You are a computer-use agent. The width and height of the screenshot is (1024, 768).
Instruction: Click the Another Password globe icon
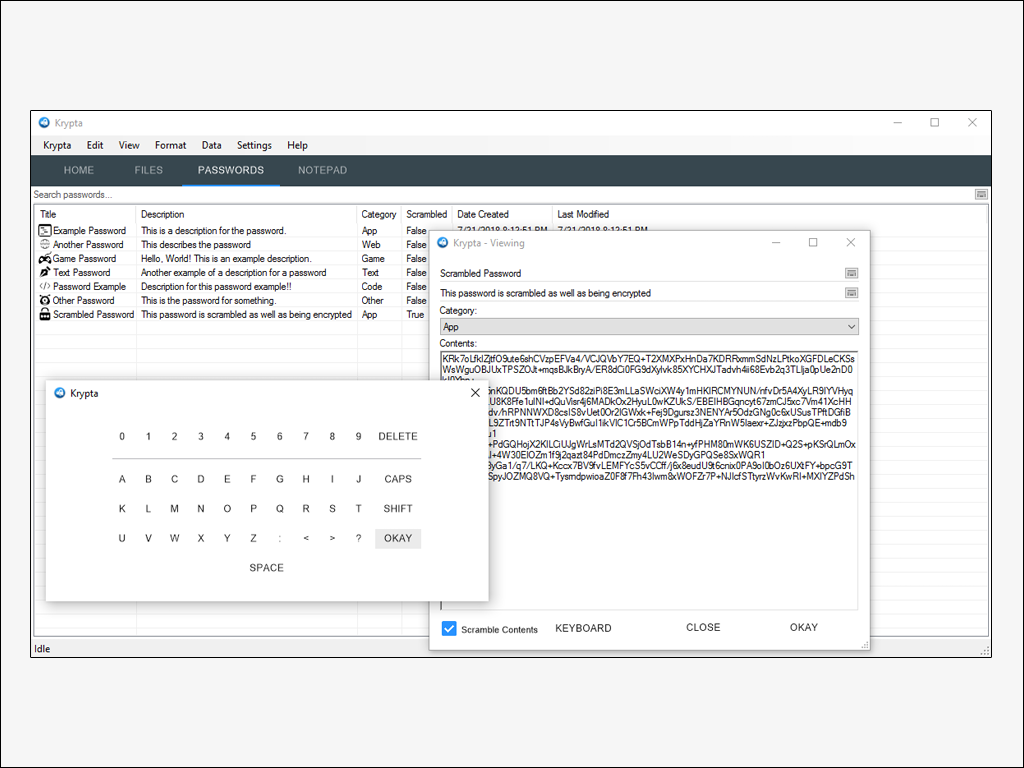click(x=44, y=244)
